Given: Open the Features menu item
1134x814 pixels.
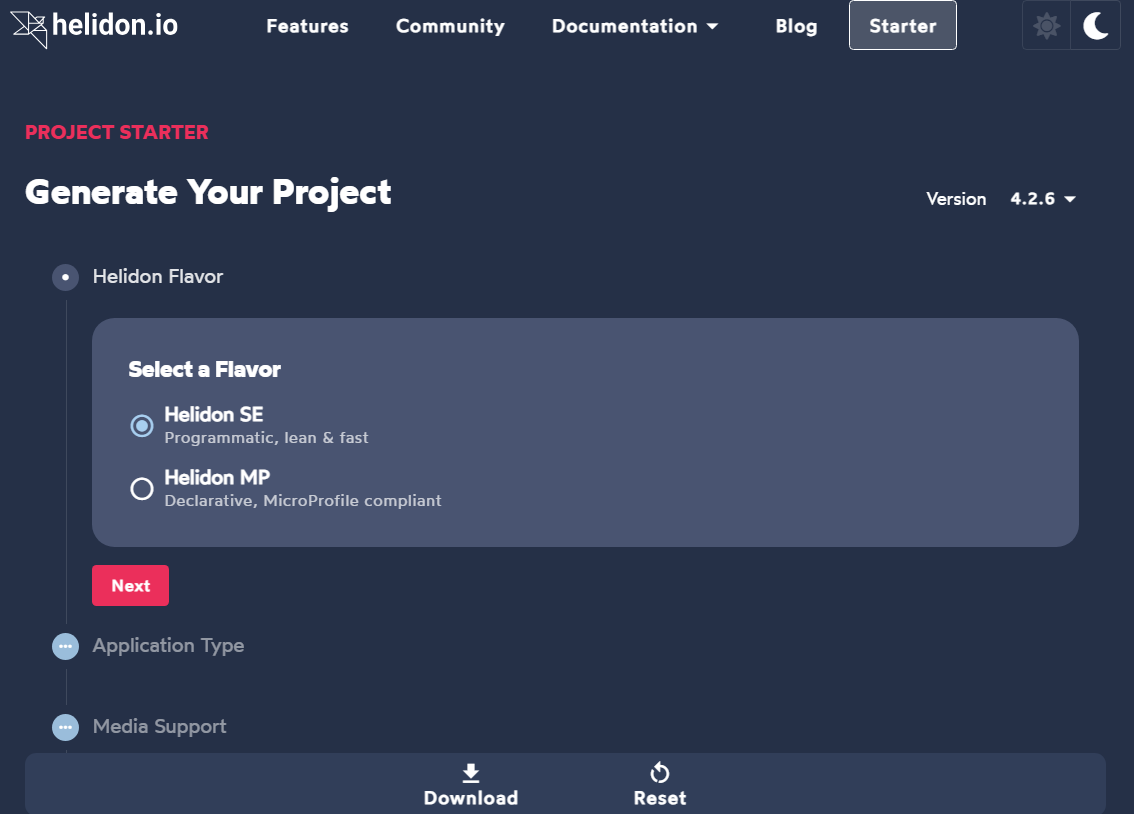Looking at the screenshot, I should tap(307, 26).
